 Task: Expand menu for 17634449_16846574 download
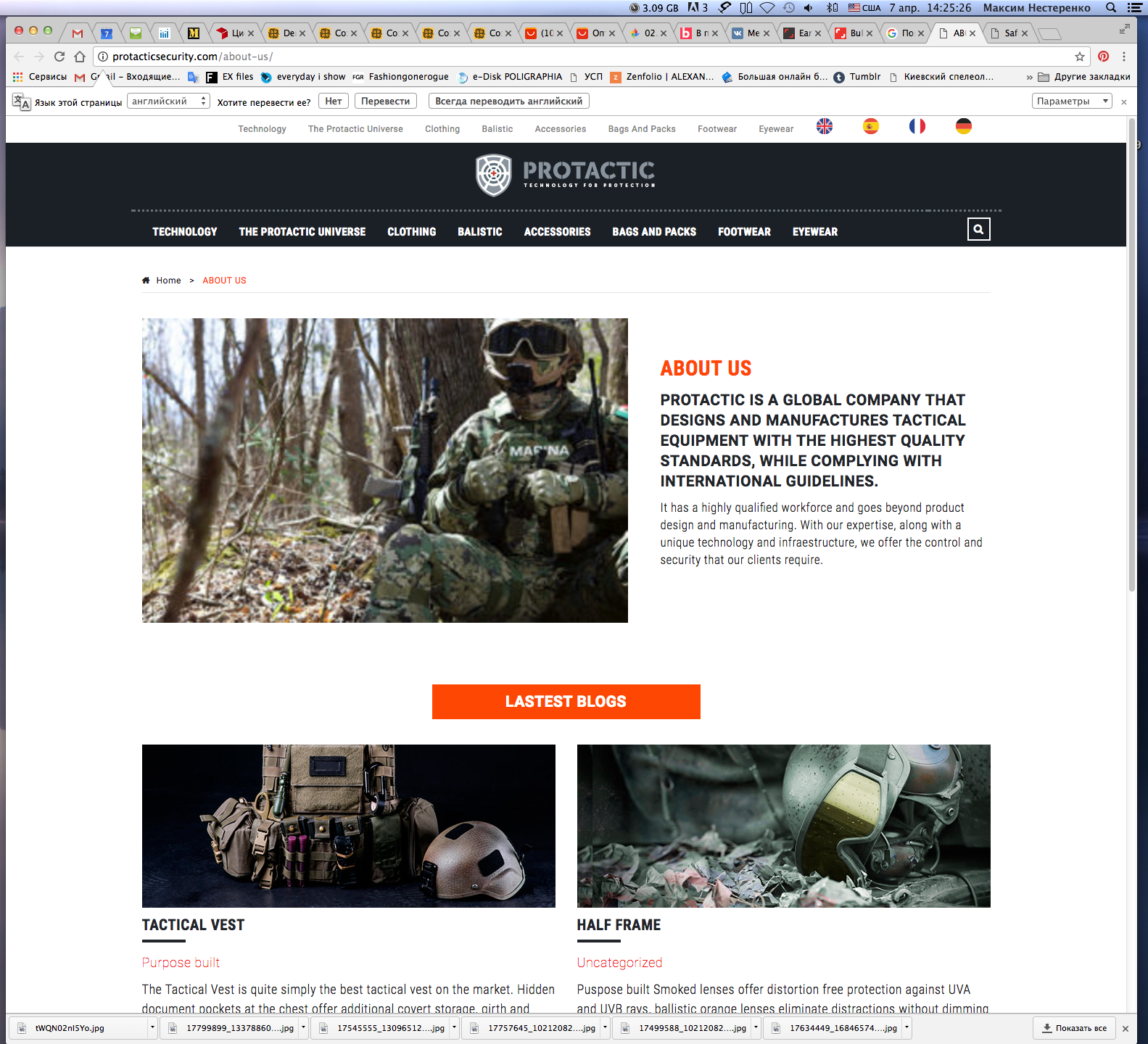coord(907,1027)
